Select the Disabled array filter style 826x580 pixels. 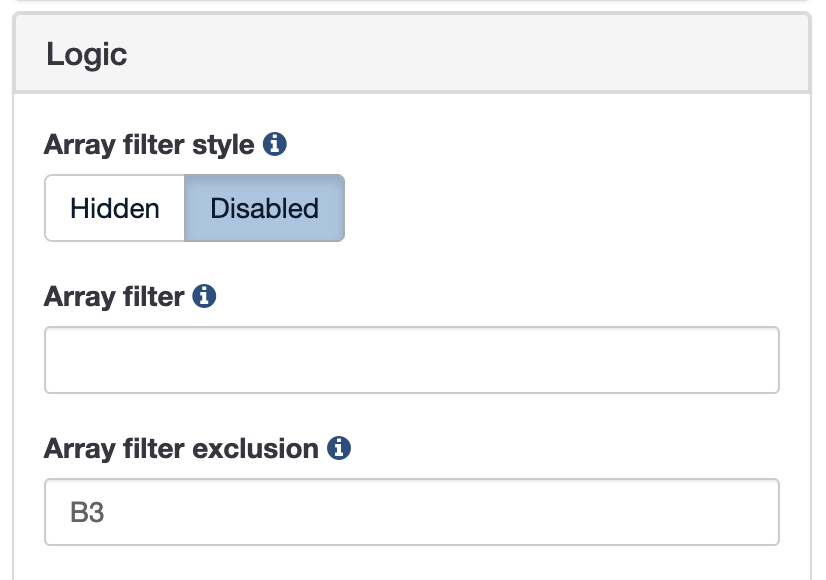coord(264,209)
